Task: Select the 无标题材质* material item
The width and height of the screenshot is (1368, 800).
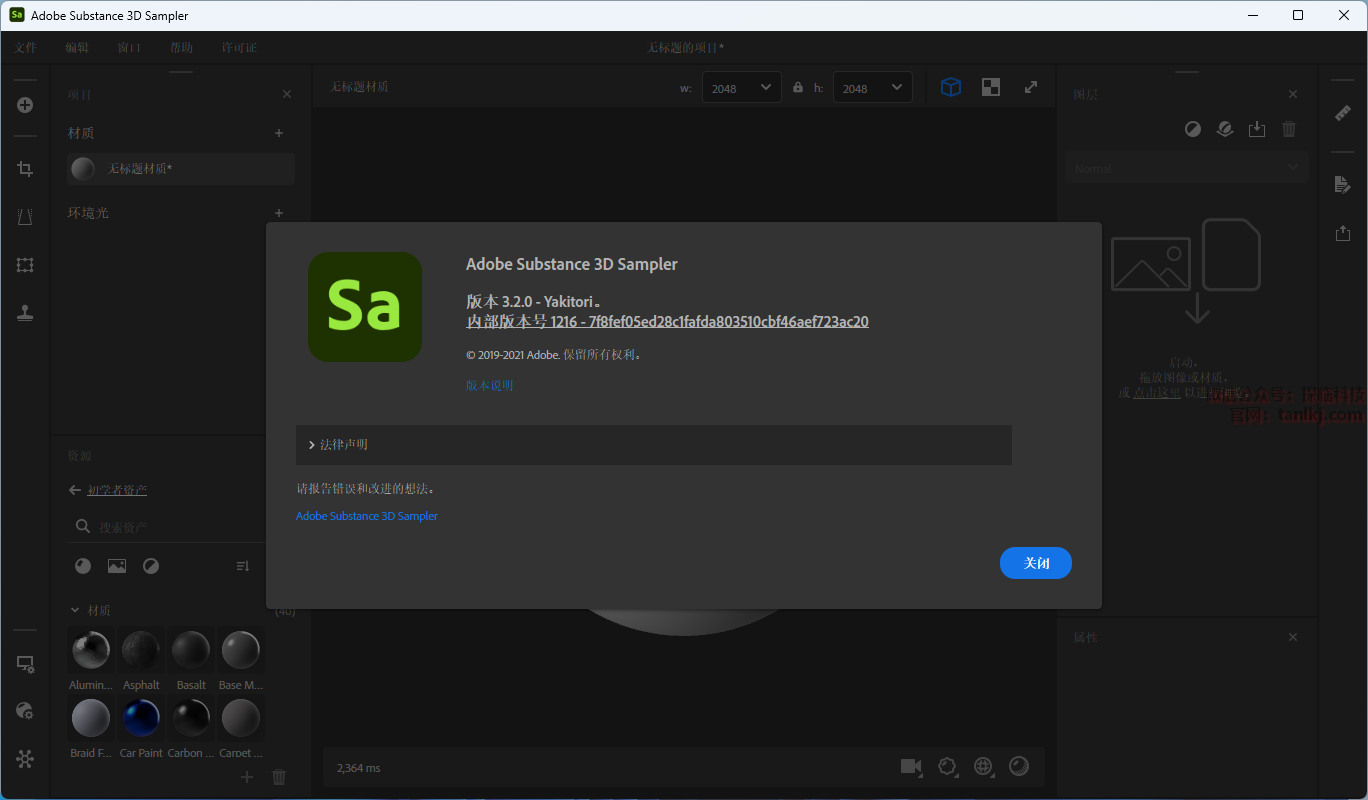Action: pos(181,169)
